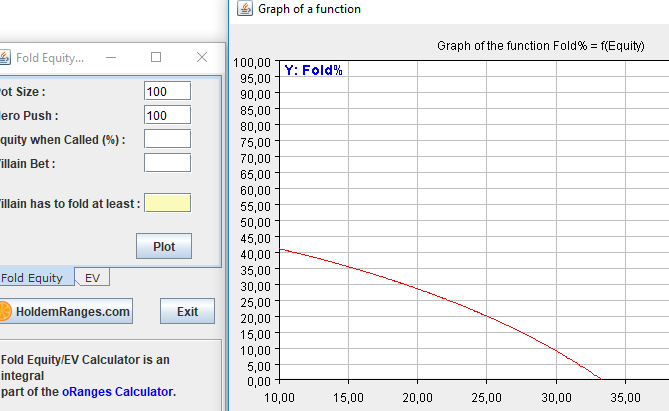
Task: Click the 10,00 x-axis value
Action: [x=279, y=398]
